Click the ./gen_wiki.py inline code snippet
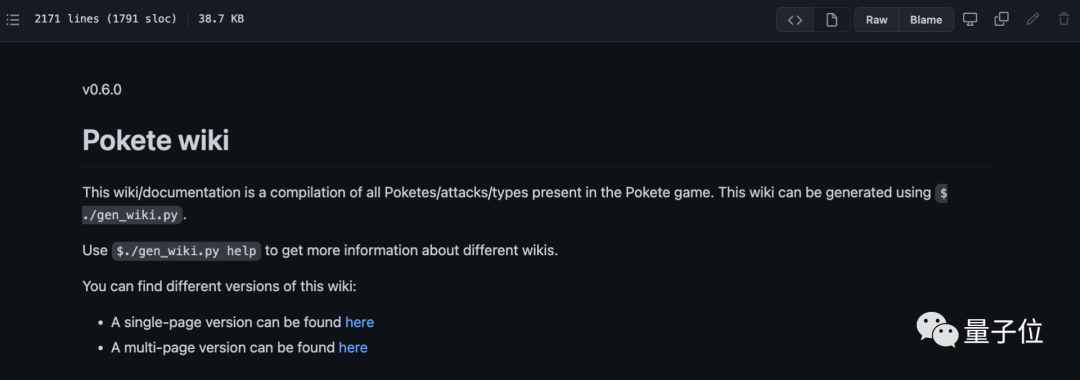 (x=133, y=215)
